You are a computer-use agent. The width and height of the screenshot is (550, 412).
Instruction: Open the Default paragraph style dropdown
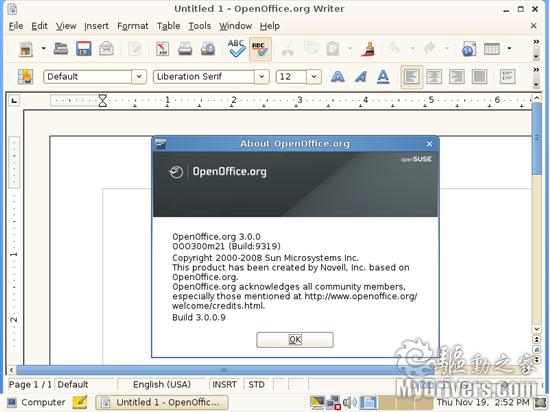139,76
